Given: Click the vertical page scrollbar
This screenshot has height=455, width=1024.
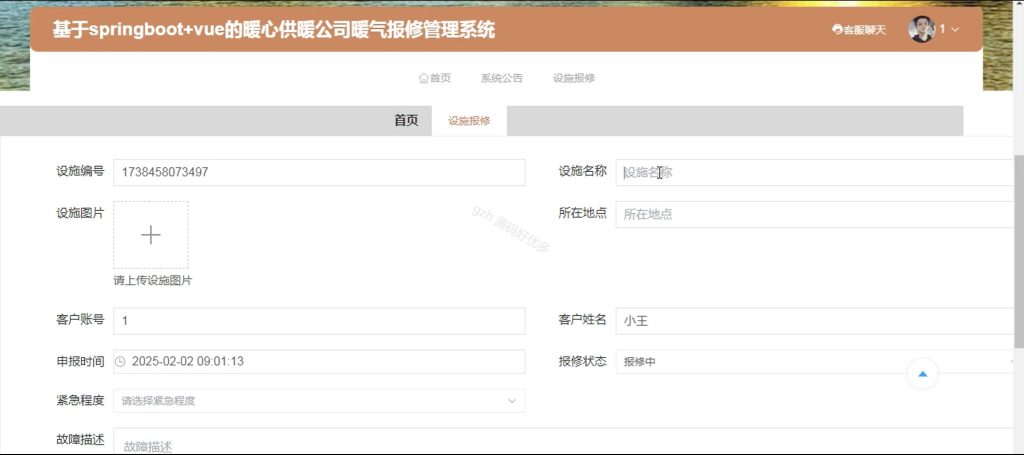Looking at the screenshot, I should [1019, 251].
